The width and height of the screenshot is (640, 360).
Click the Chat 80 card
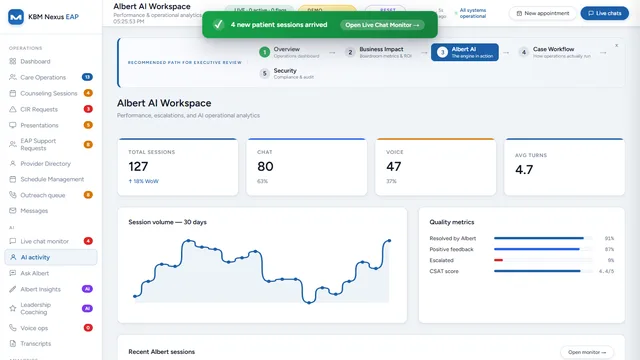[307, 167]
